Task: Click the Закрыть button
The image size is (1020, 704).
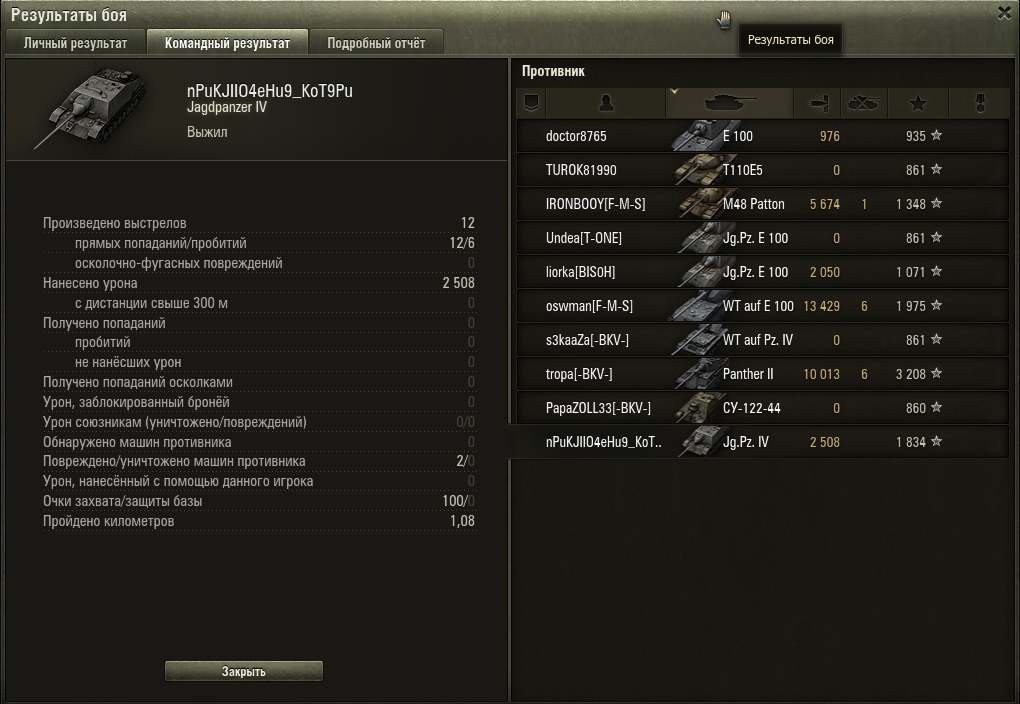Action: coord(244,671)
